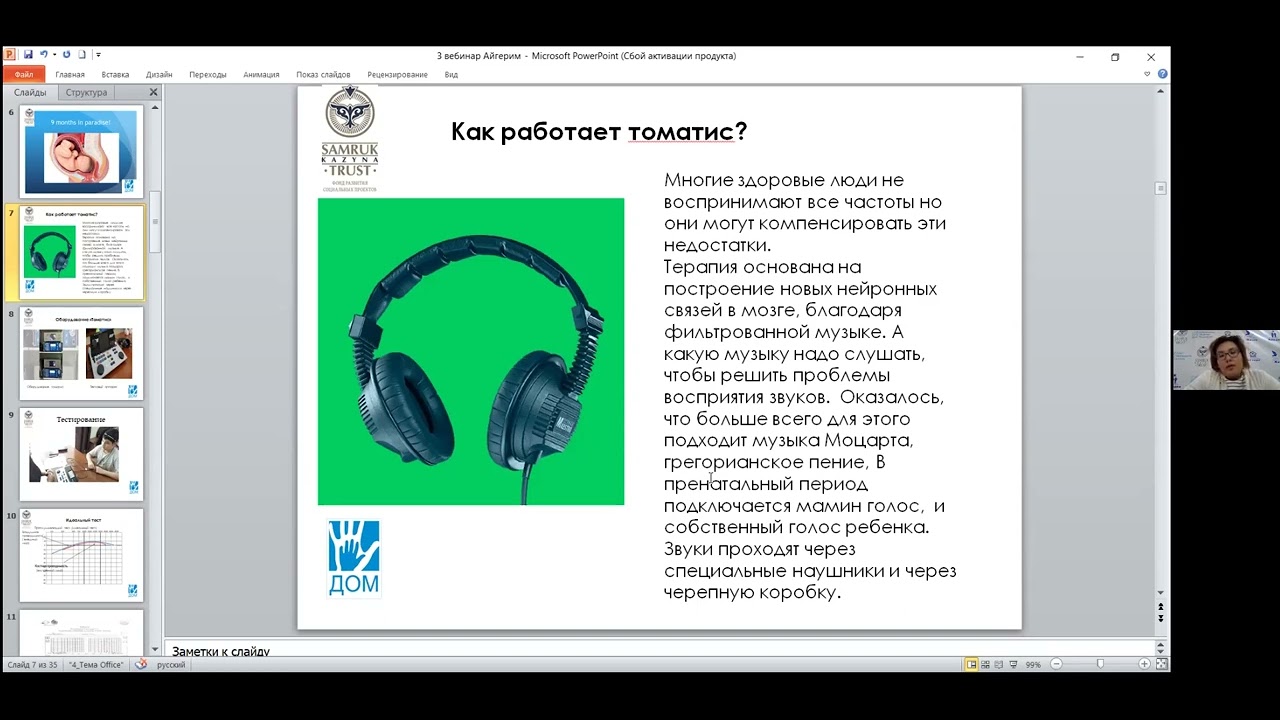Screen dimensions: 1280x720
Task: Switch to Reading view icon
Action: (x=999, y=664)
